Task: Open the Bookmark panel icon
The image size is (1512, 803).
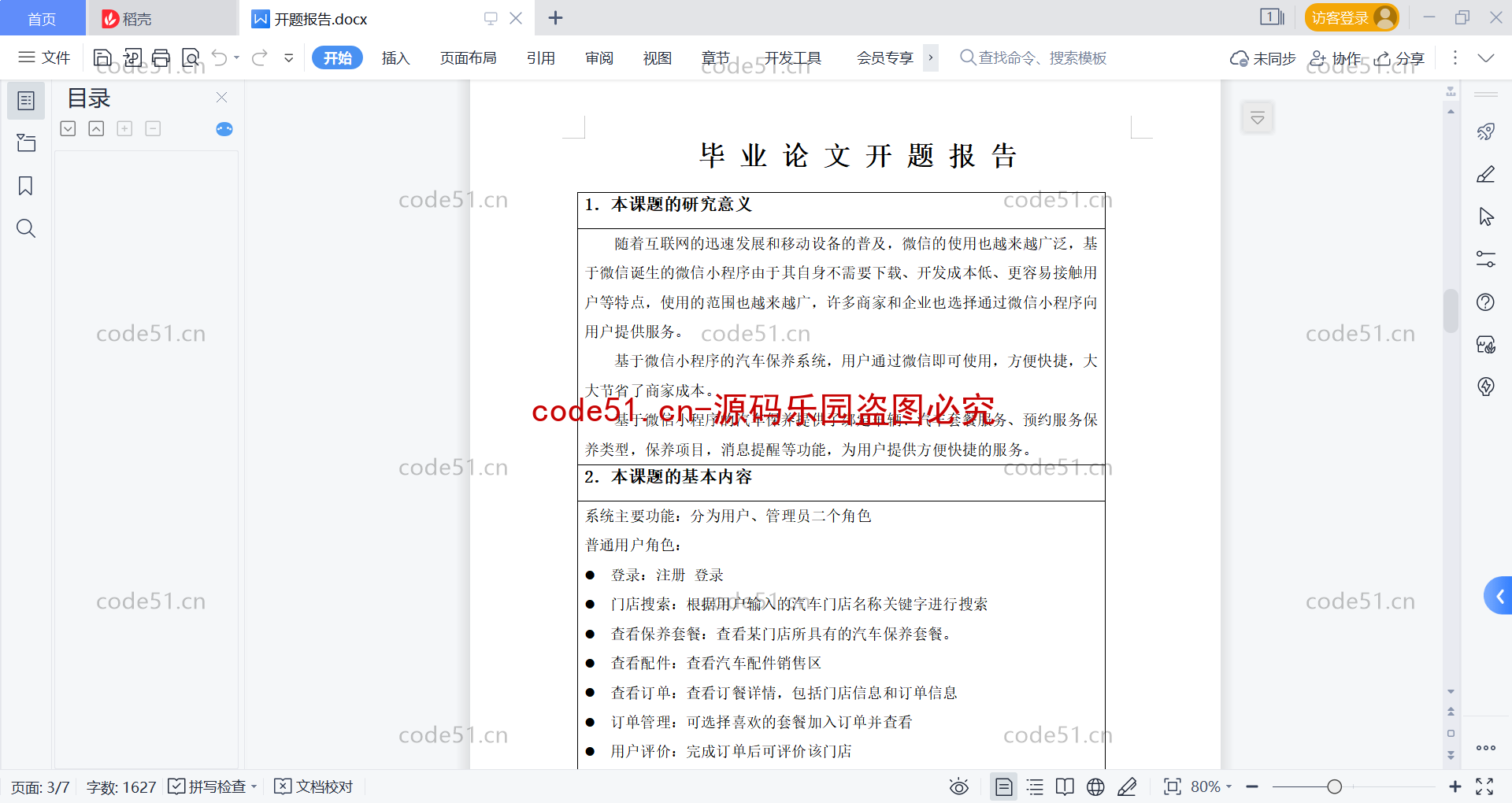Action: 26,186
